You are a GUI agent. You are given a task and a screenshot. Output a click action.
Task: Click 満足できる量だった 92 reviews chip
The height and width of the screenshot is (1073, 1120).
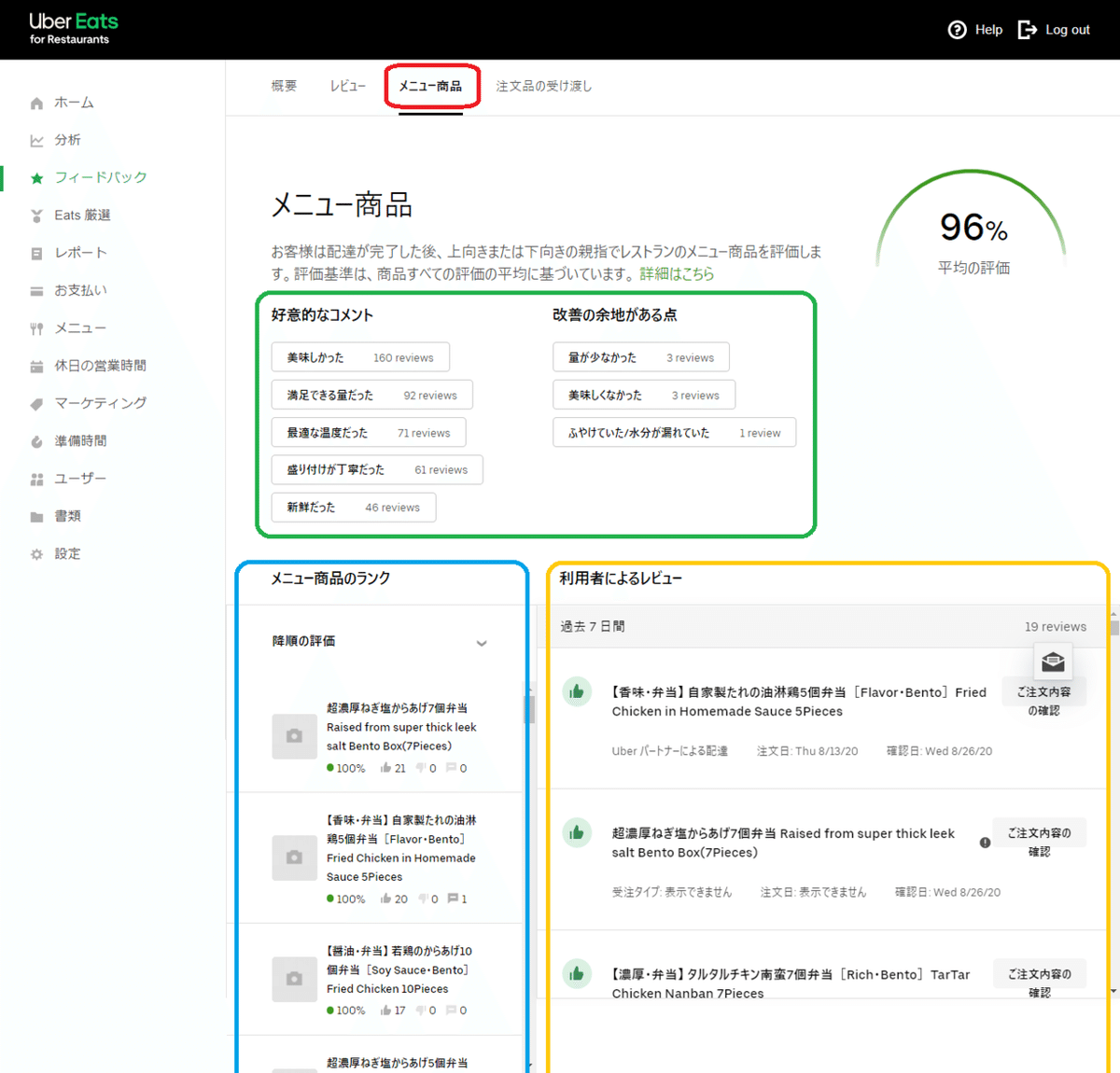point(371,395)
